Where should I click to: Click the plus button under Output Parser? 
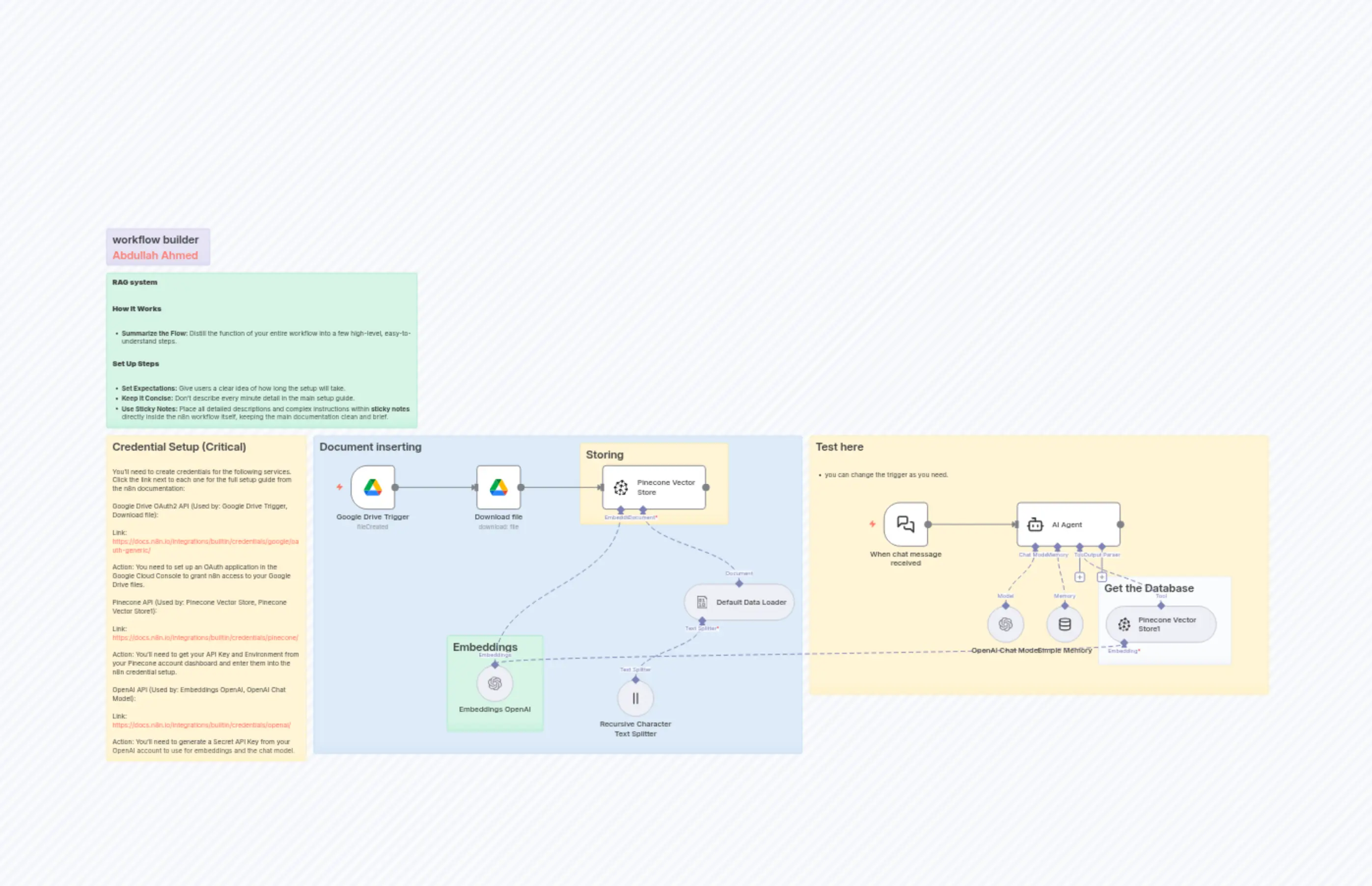point(1102,577)
